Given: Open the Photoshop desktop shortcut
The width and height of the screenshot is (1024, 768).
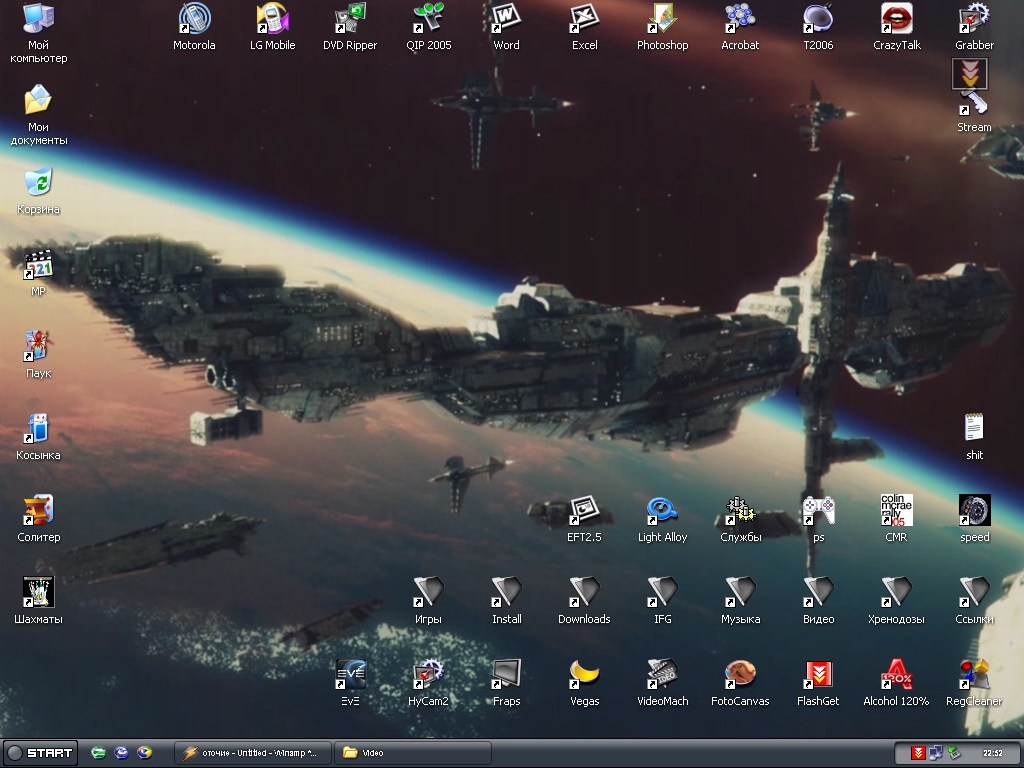Looking at the screenshot, I should click(x=662, y=19).
